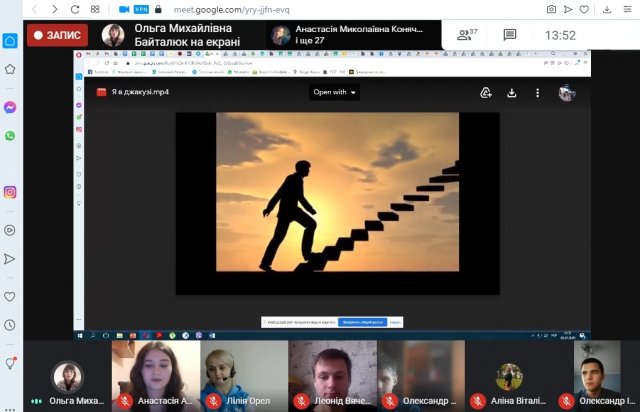Viewport: 640px width, 412px height.
Task: Toggle the VPN badge in address bar
Action: click(127, 8)
